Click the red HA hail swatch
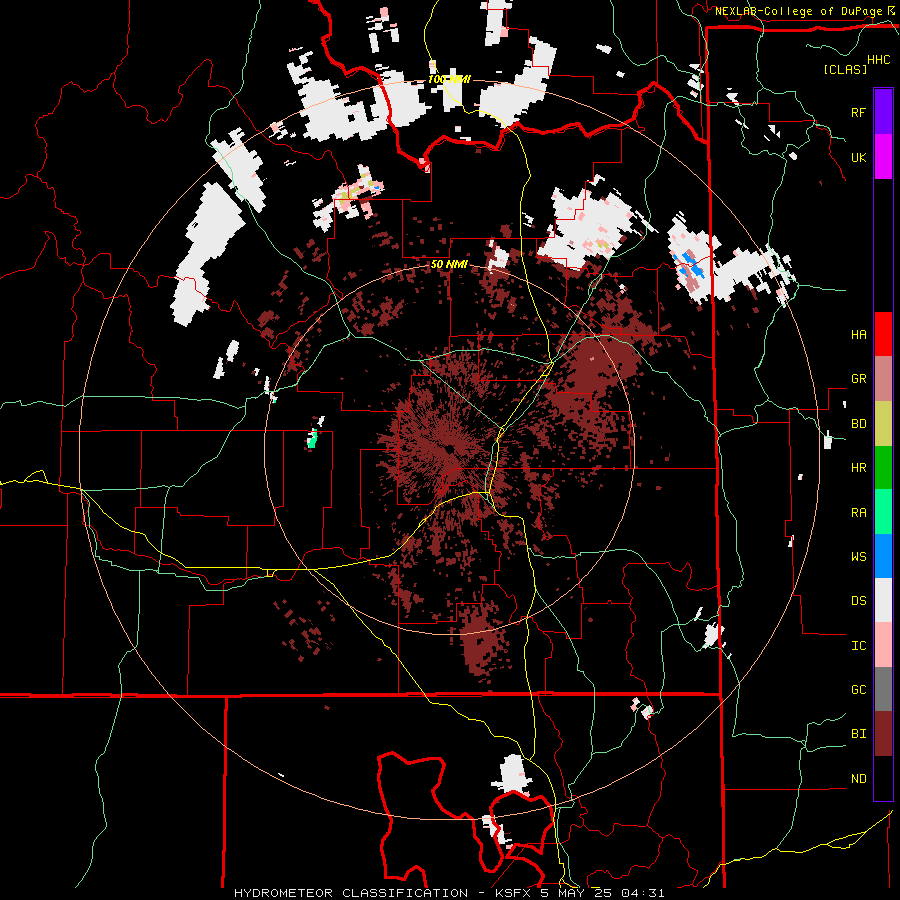Screen dimensions: 900x900 883,334
